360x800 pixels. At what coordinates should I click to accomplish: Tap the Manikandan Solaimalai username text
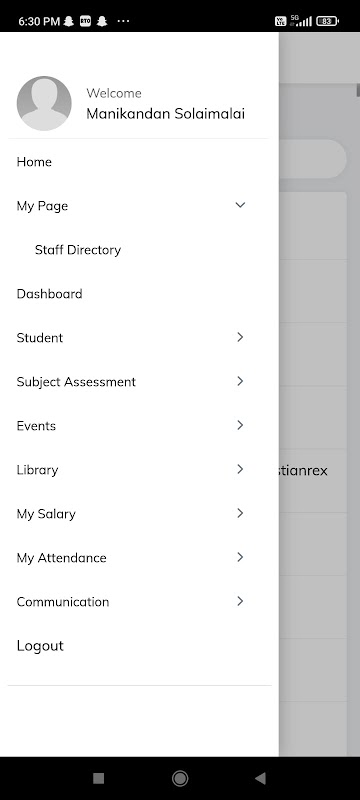click(x=165, y=114)
